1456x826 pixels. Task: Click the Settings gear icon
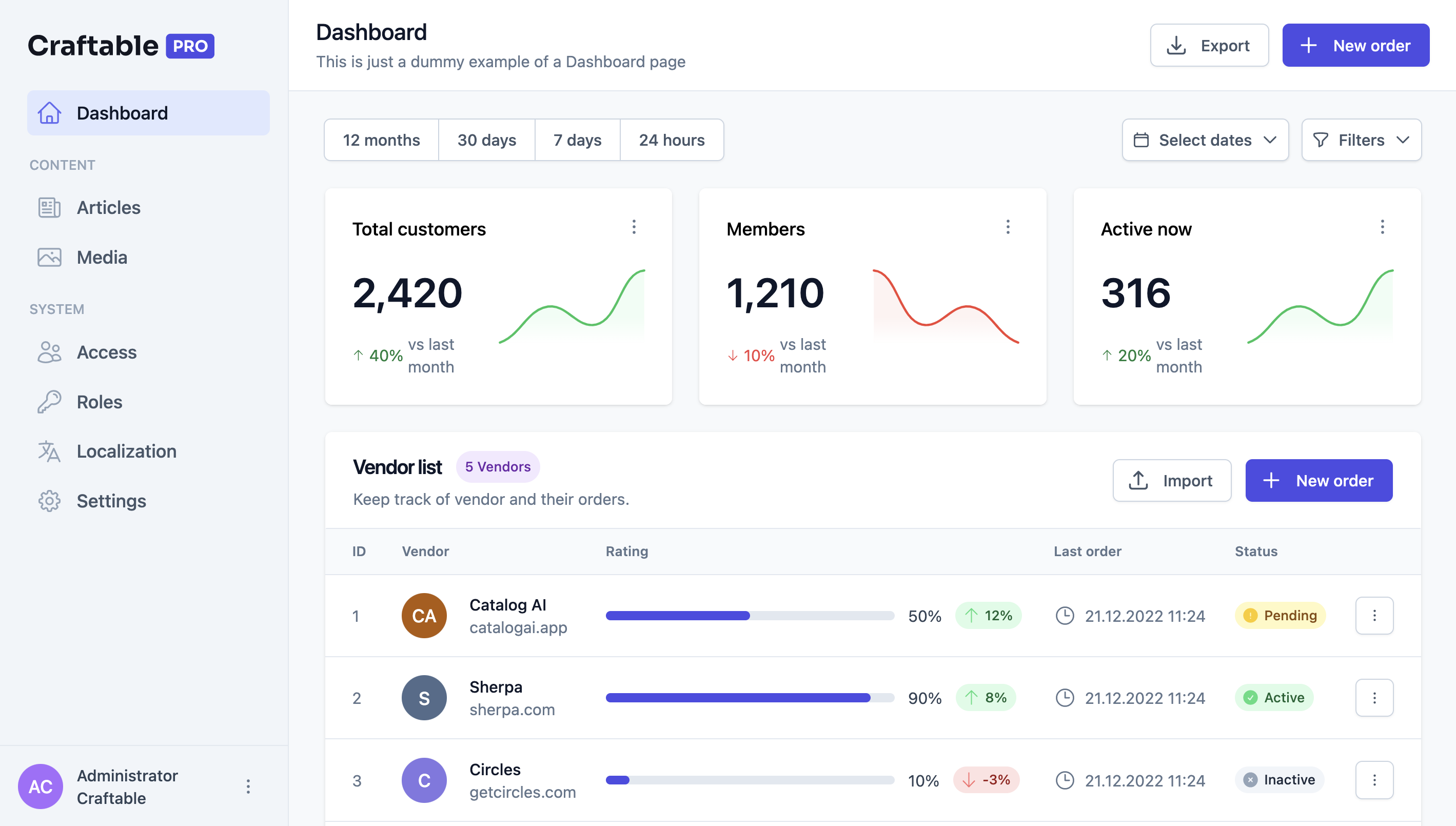click(x=49, y=501)
